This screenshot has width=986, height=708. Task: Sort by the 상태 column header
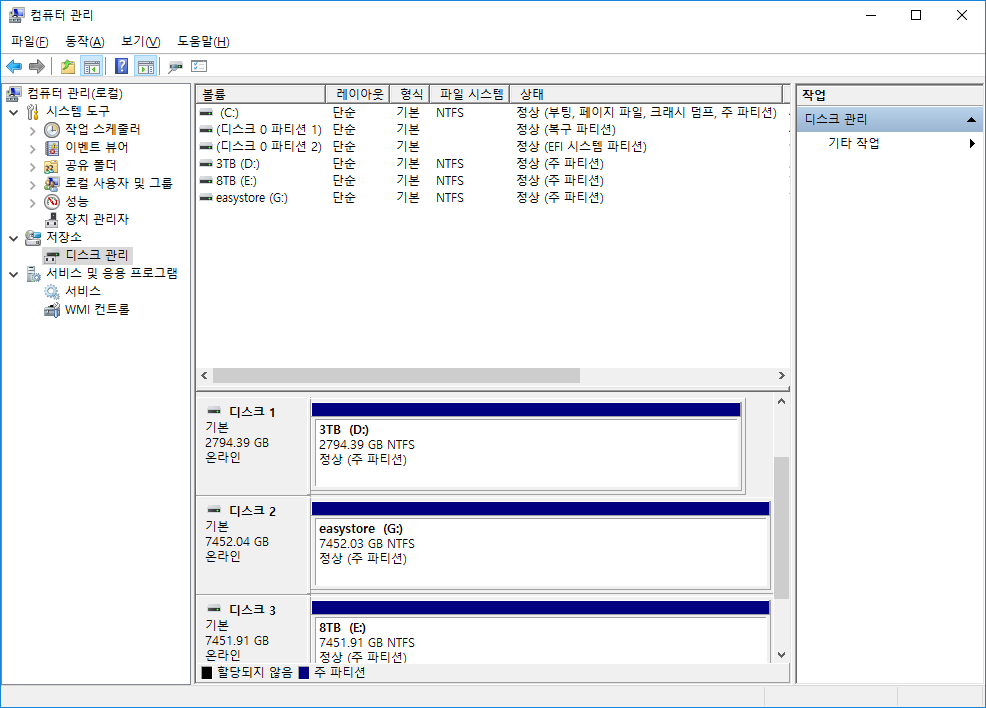[645, 94]
